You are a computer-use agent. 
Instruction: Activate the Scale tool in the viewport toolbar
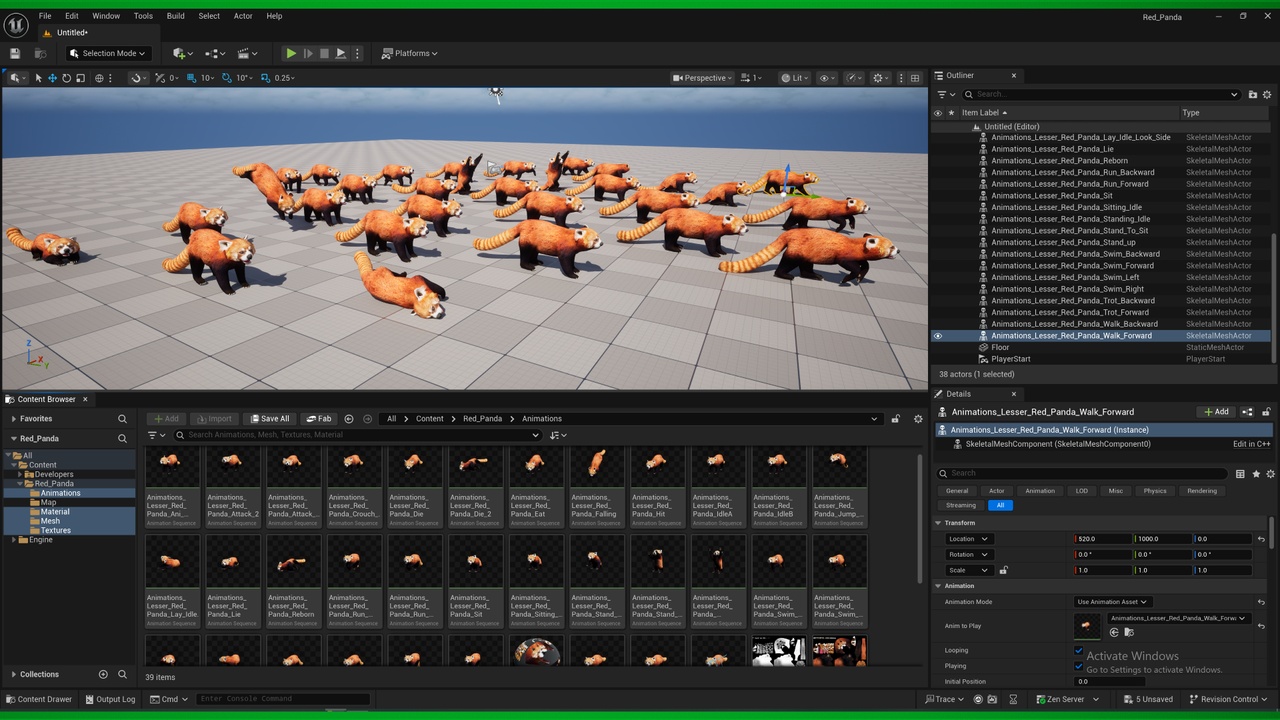[x=80, y=78]
